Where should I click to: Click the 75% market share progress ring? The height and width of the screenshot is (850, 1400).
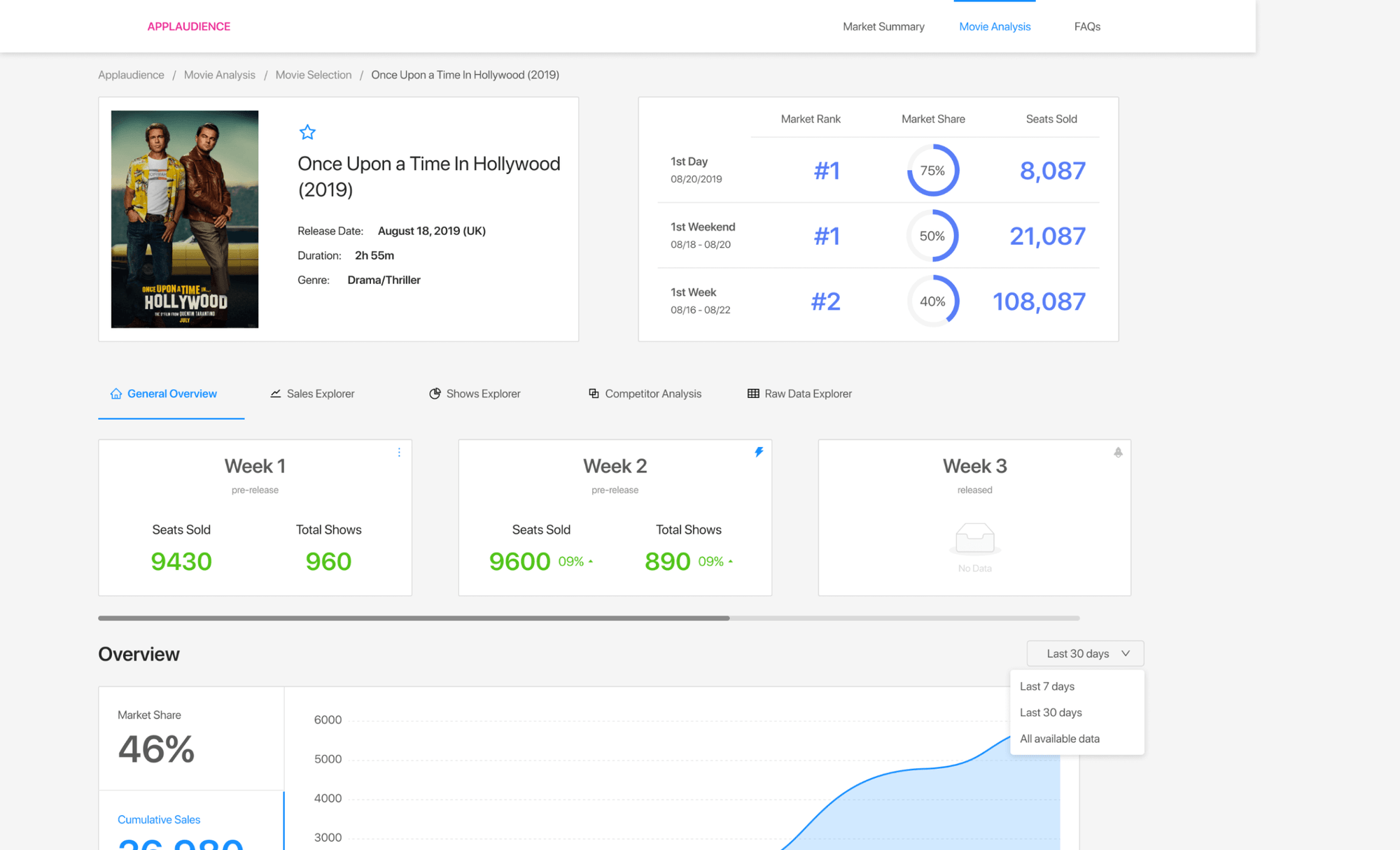(x=932, y=170)
